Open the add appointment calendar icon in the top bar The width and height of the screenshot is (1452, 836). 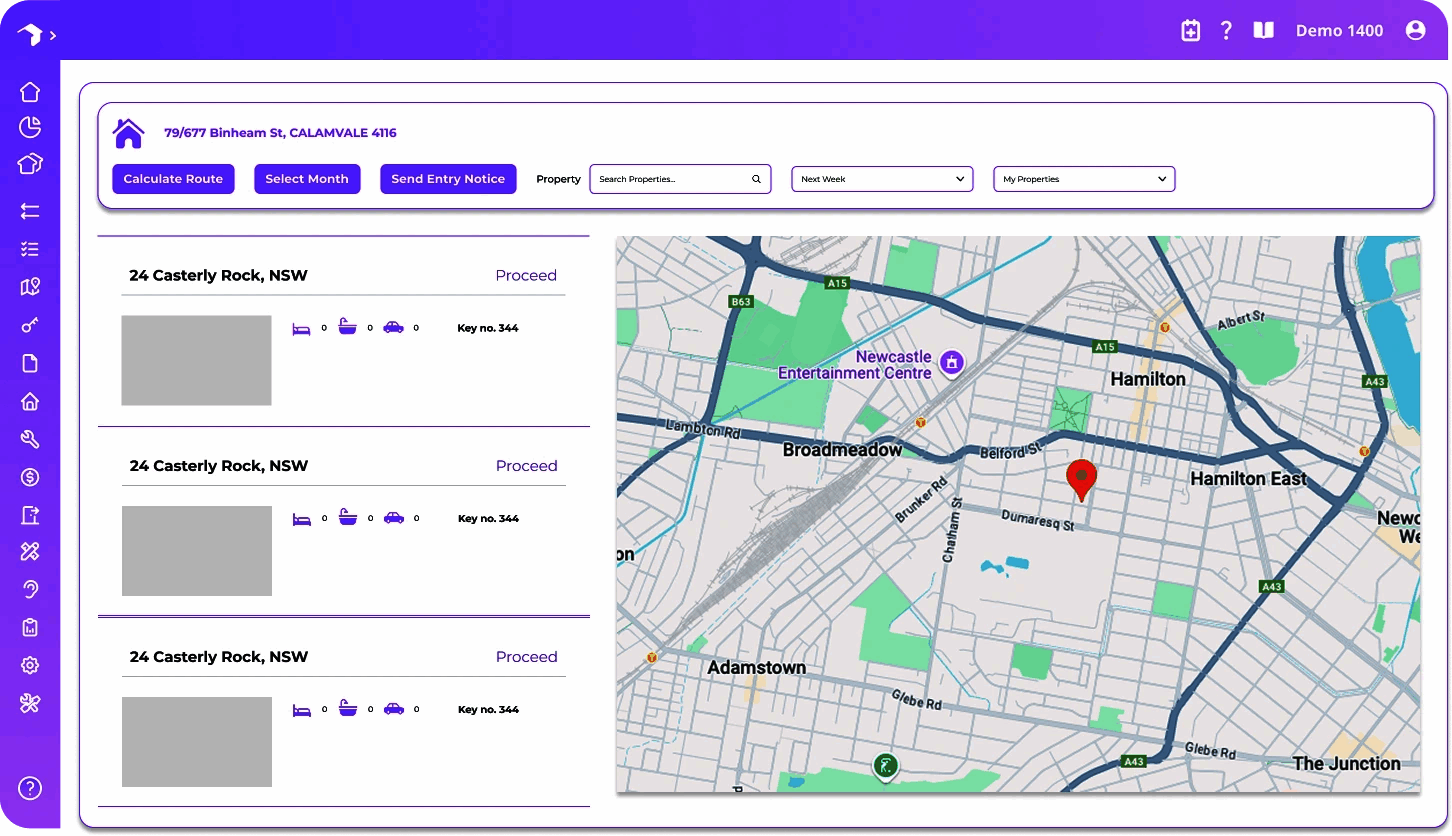1190,30
